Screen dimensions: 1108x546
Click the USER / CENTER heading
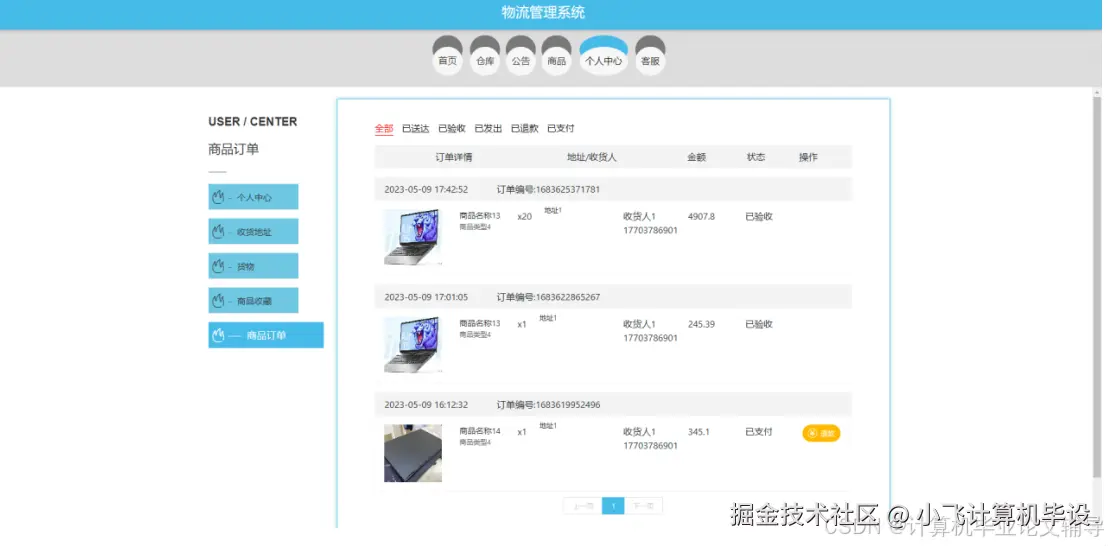coord(252,121)
